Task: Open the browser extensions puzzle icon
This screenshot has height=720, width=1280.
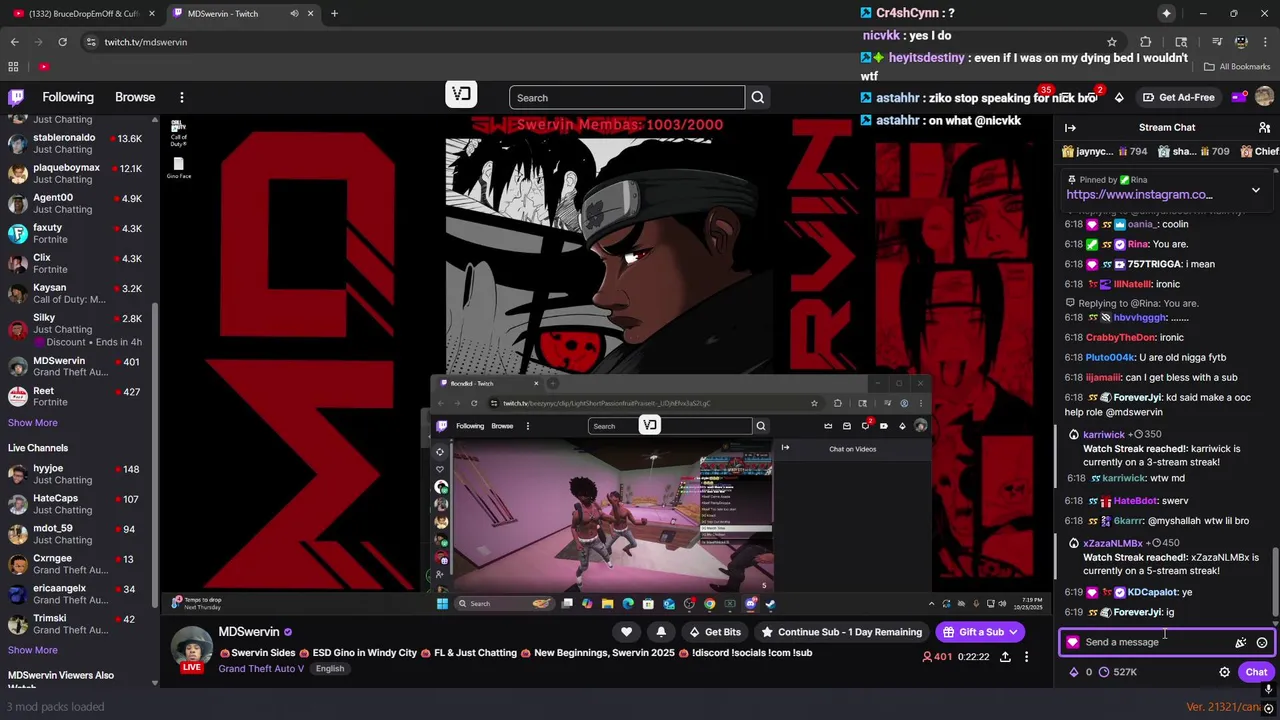Action: 1146,42
